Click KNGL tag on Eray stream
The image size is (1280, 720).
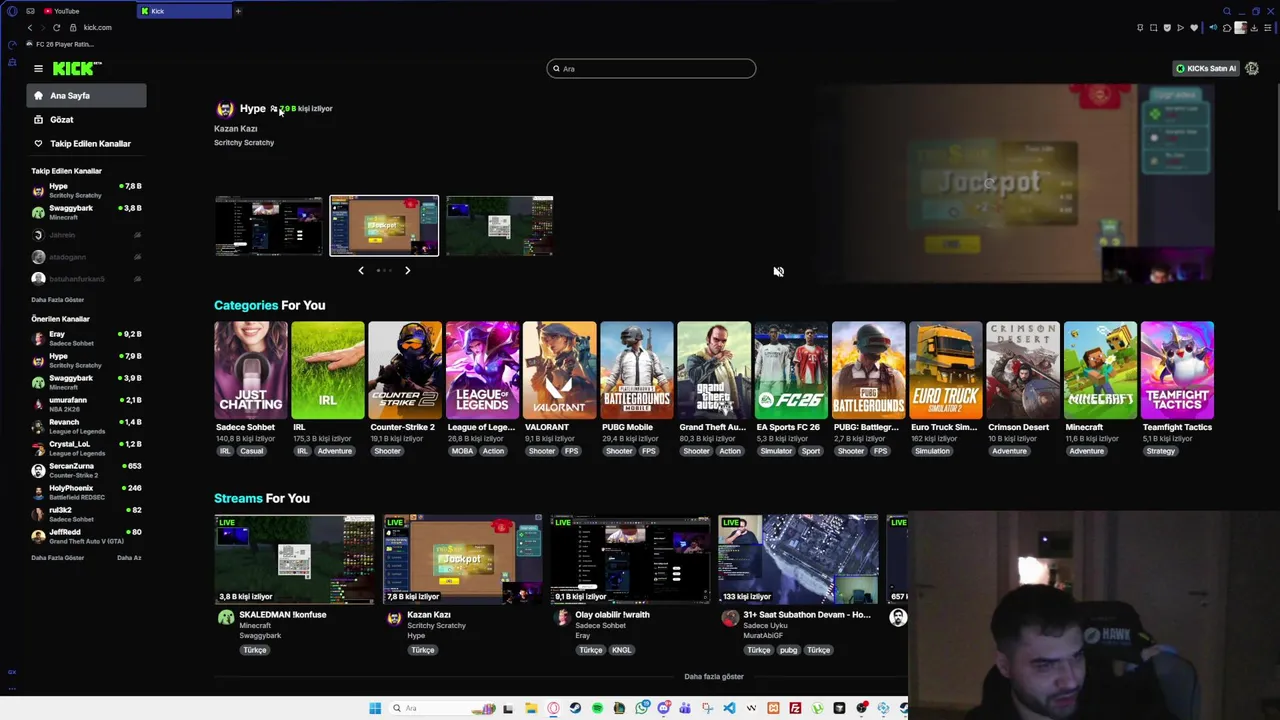coord(621,650)
